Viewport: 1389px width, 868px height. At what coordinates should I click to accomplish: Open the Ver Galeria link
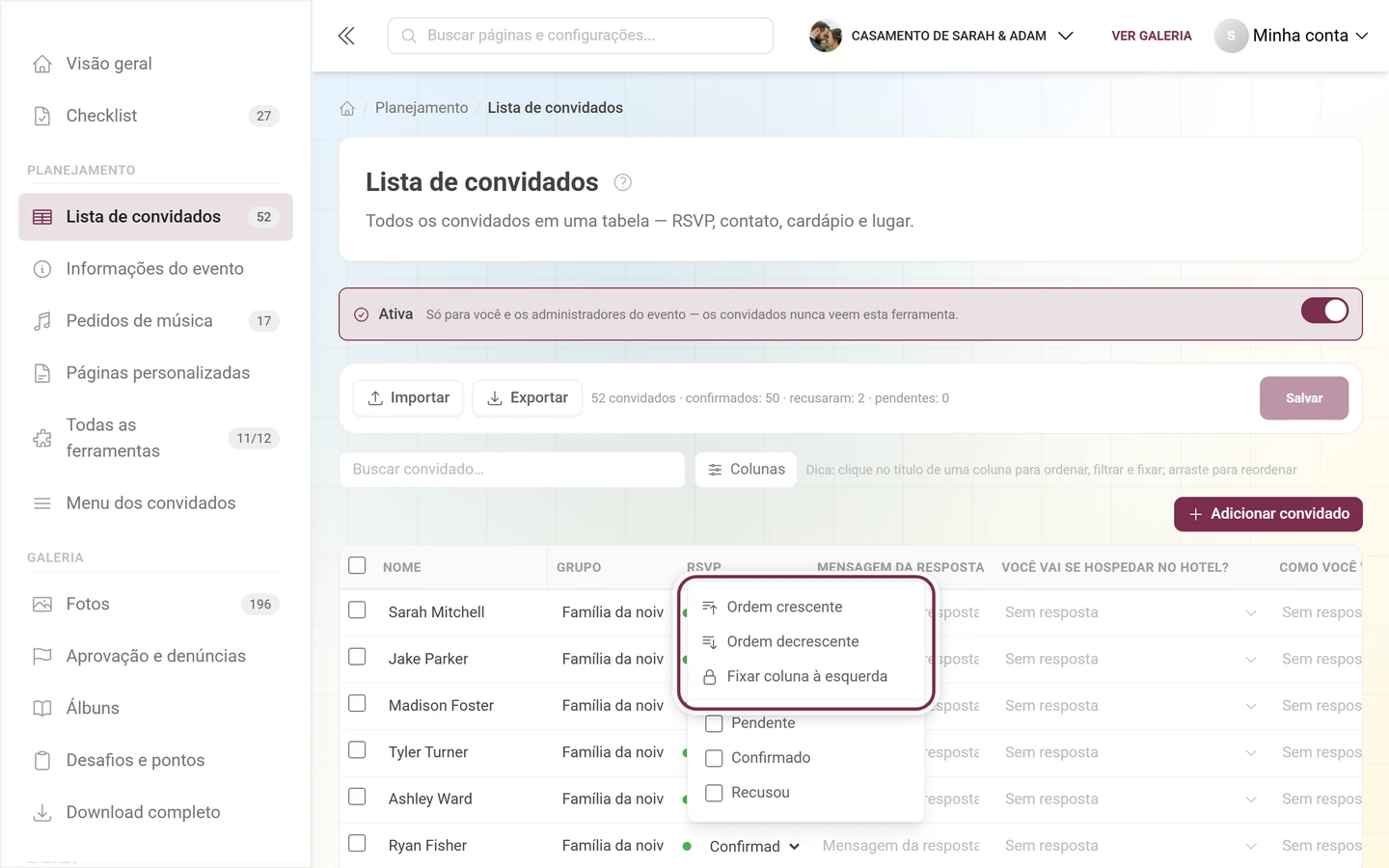[1152, 36]
